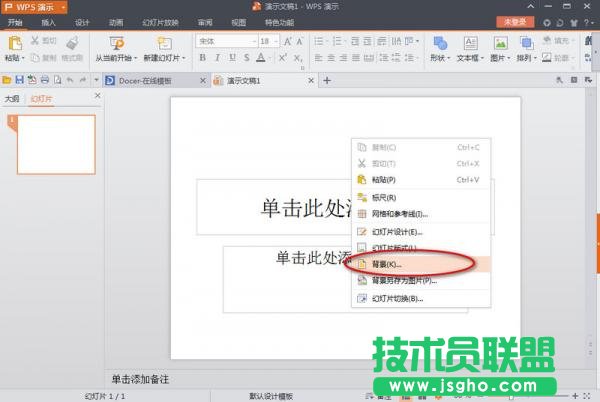Expand the WPS 演示 application menu arrow
The height and width of the screenshot is (402, 600).
(x=63, y=7)
